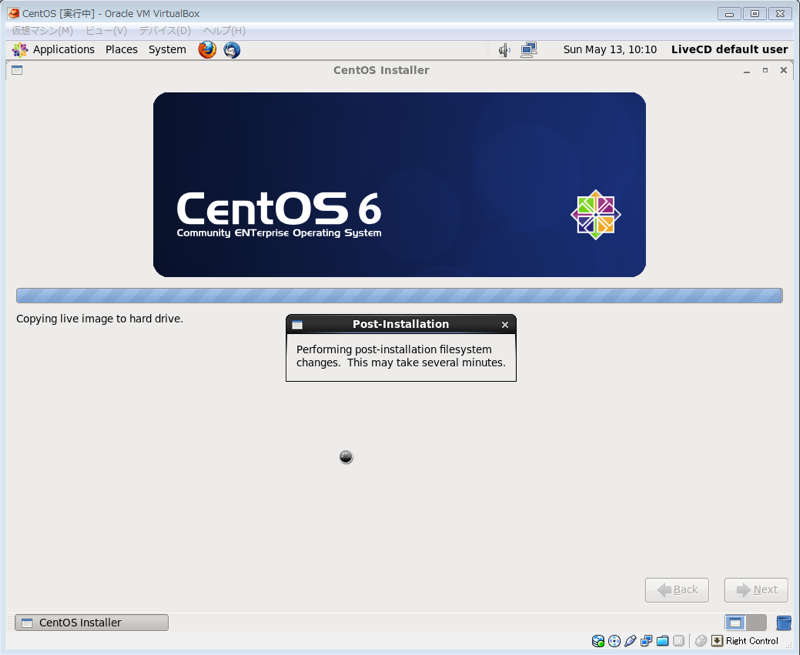Image resolution: width=800 pixels, height=655 pixels.
Task: Click the volume speaker icon
Action: pos(504,50)
